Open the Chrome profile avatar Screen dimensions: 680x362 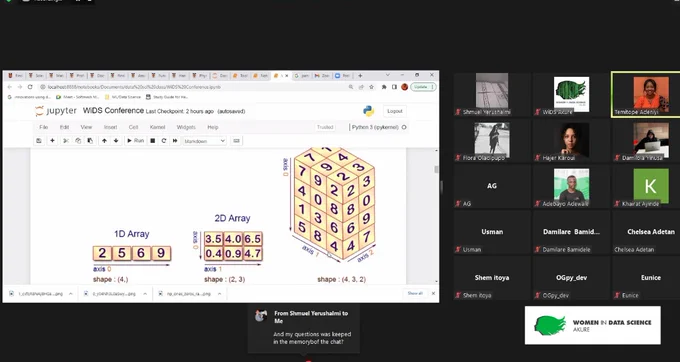pos(405,87)
